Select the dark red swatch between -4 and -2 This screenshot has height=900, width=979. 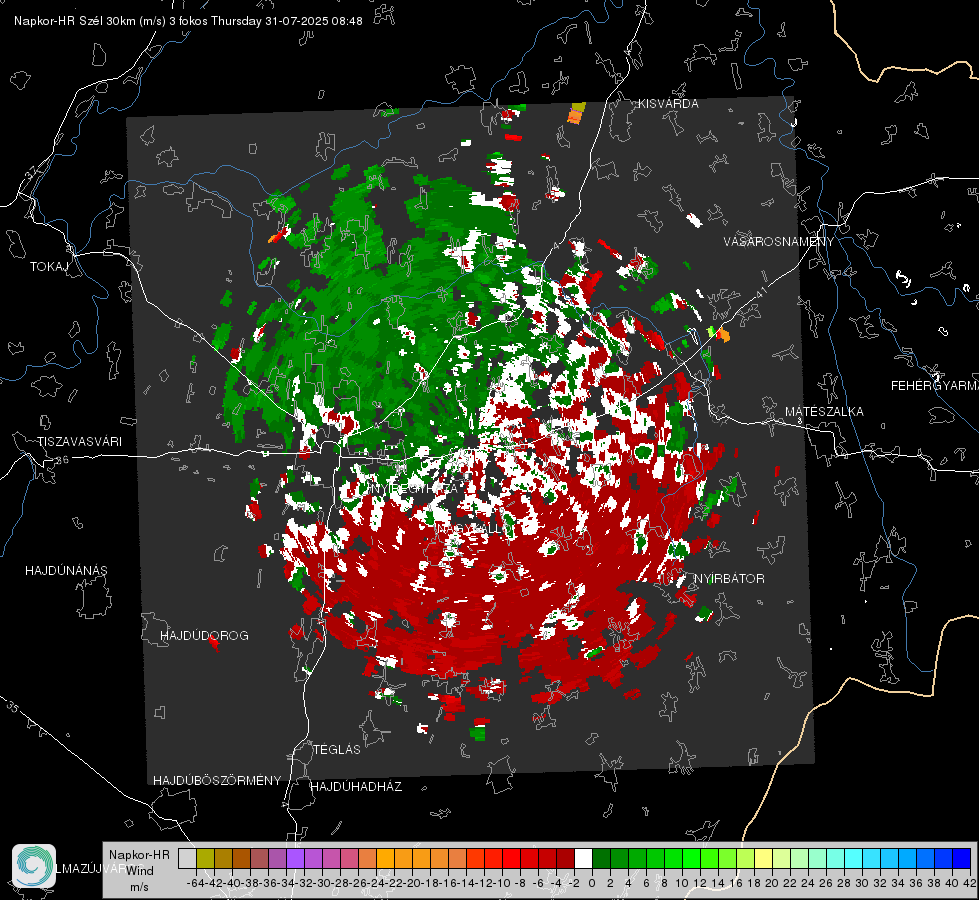(566, 858)
